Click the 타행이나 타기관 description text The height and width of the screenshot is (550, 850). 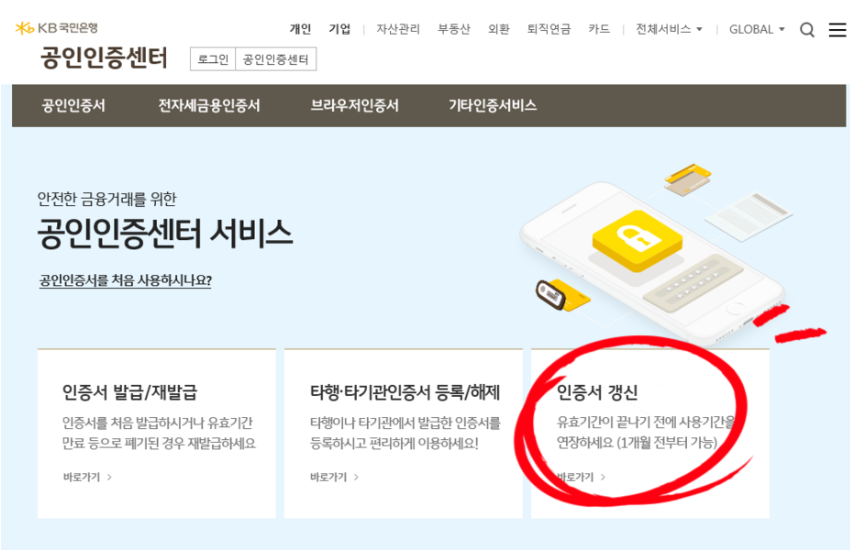point(405,433)
